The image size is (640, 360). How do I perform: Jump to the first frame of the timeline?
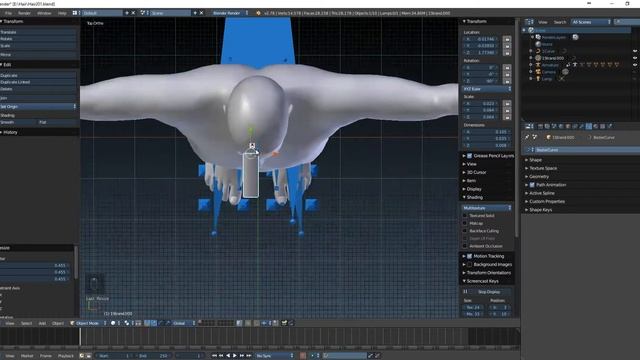pyautogui.click(x=214, y=356)
